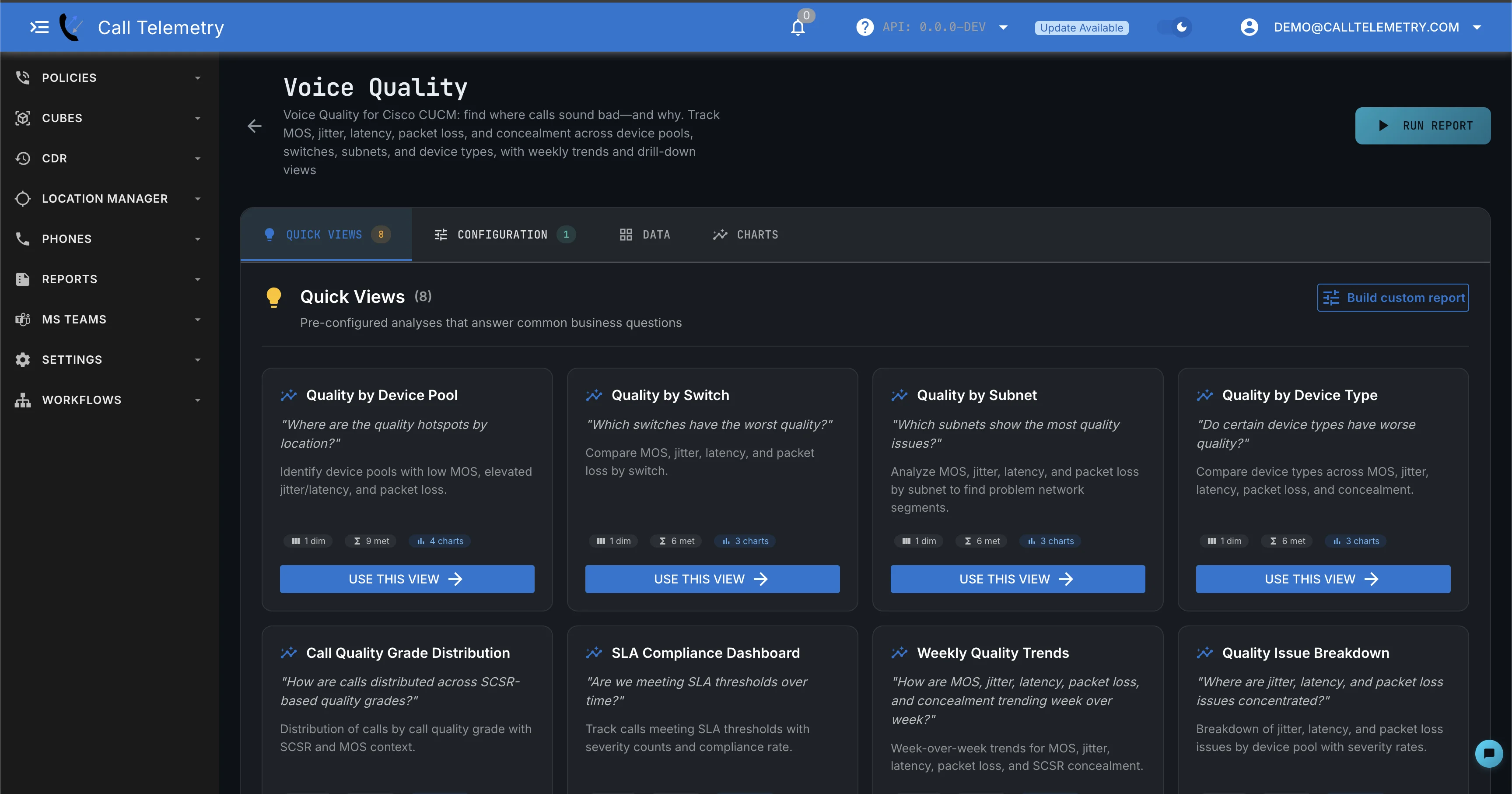The height and width of the screenshot is (794, 1512).
Task: Click the Cubes icon in sidebar
Action: click(22, 118)
